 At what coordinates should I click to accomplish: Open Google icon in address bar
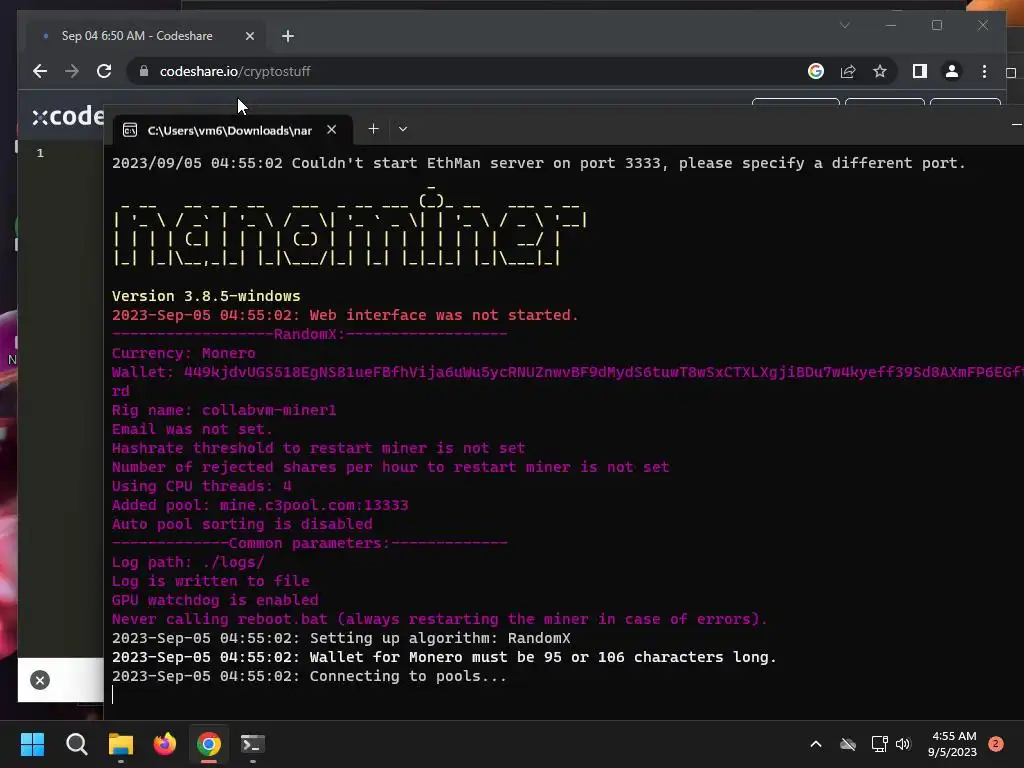click(816, 71)
